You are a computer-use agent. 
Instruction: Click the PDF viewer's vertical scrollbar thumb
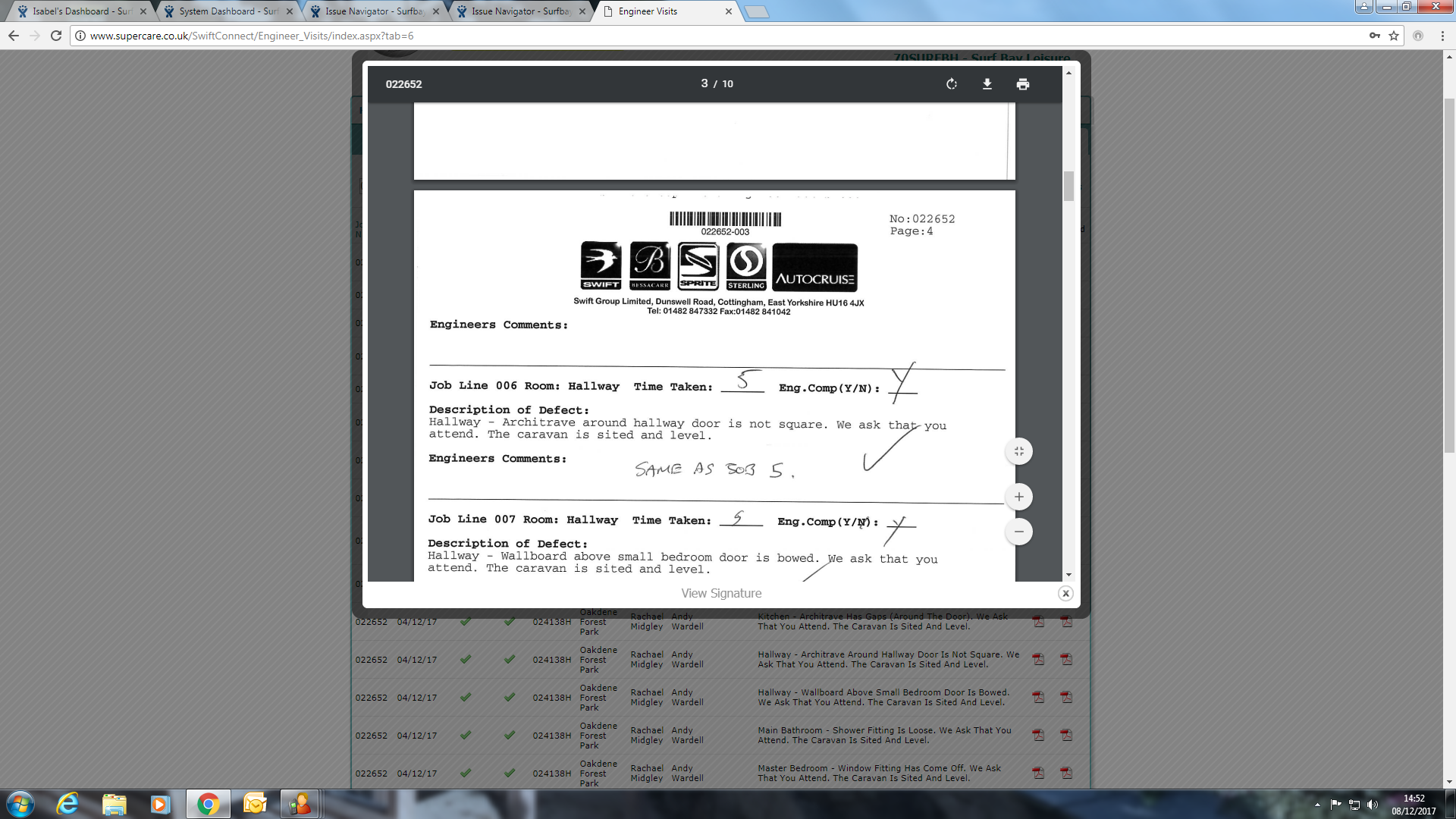click(x=1068, y=186)
